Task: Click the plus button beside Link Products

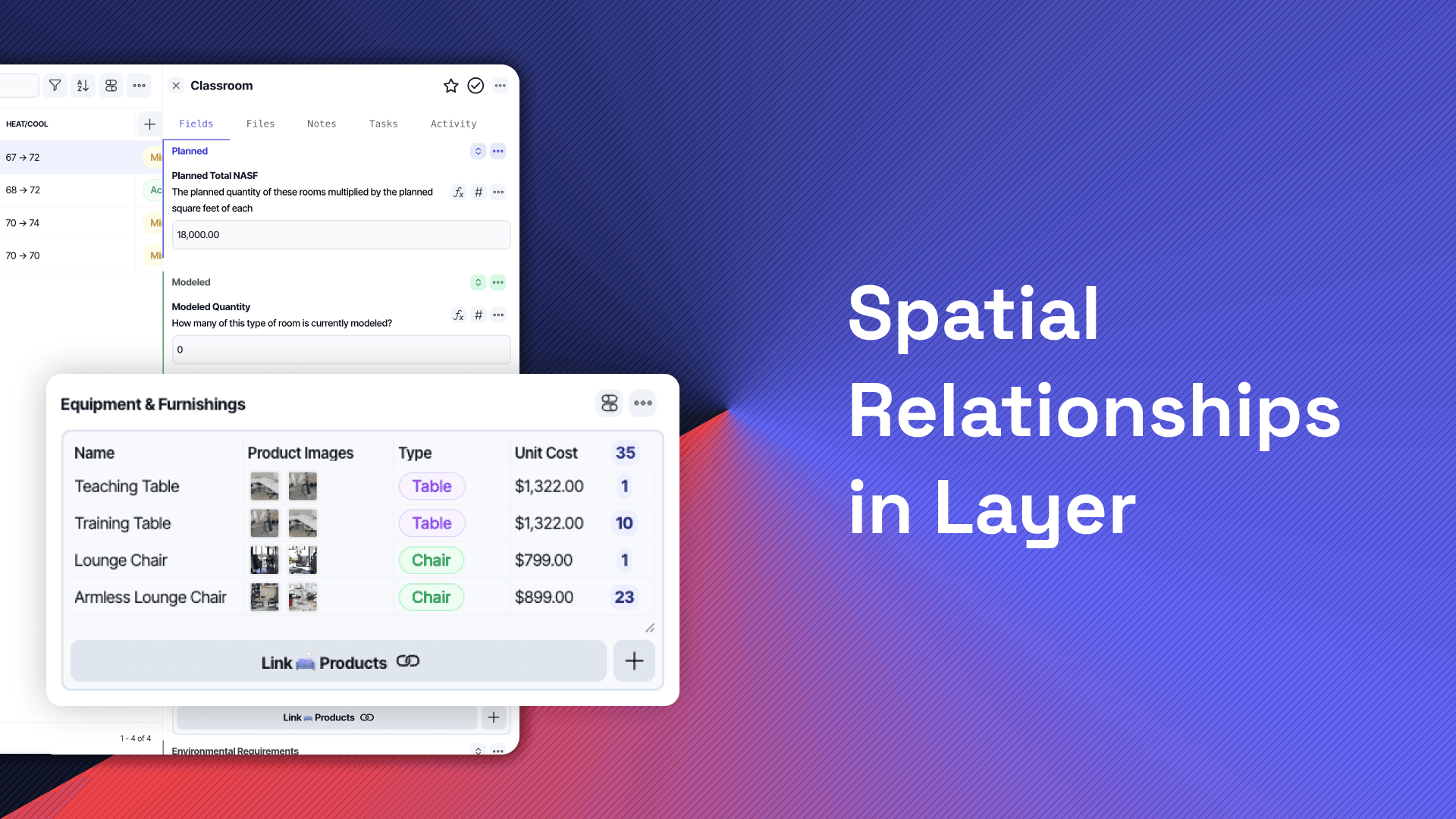Action: (x=634, y=661)
